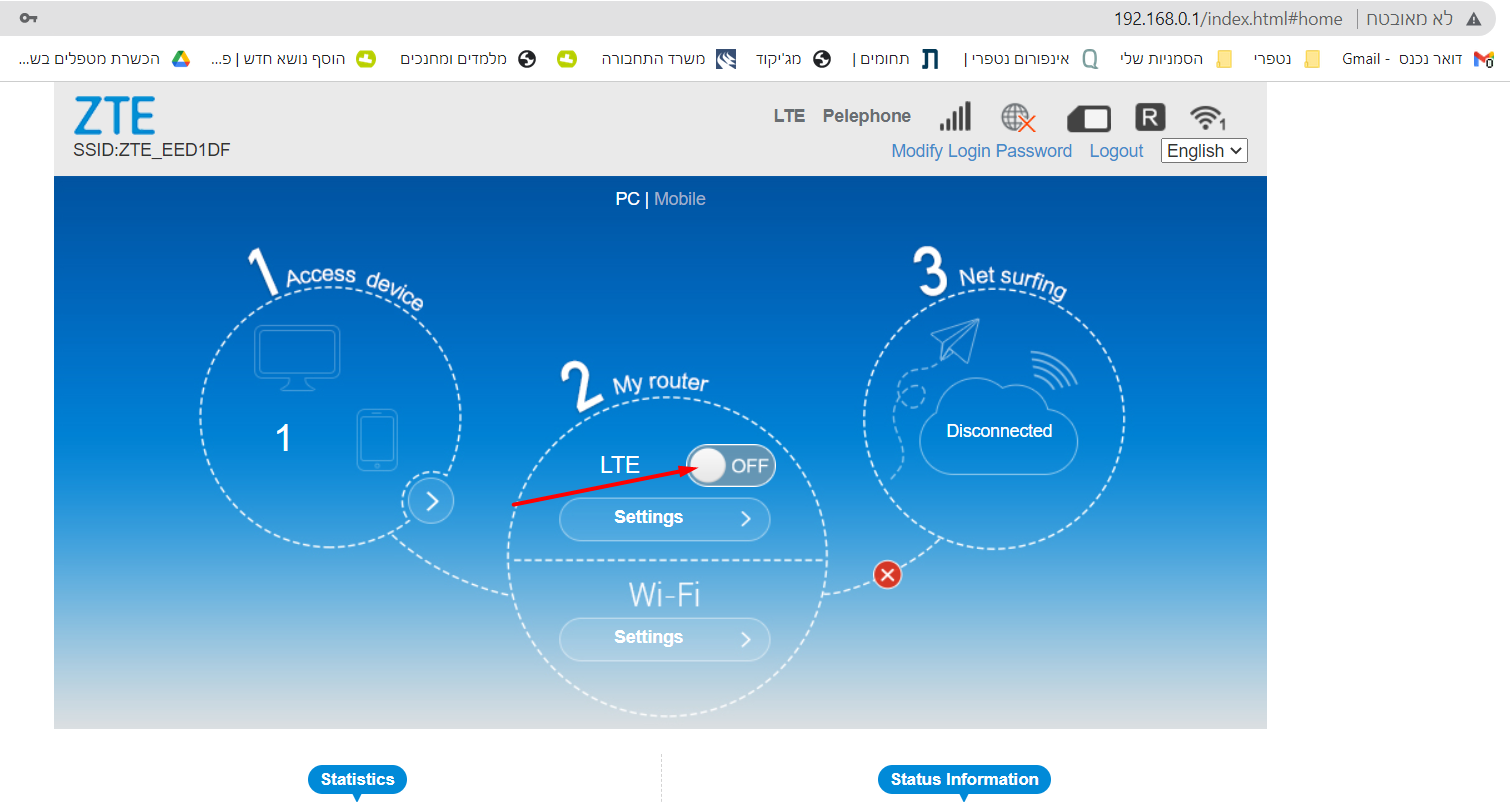The height and width of the screenshot is (802, 1510).
Task: Click the roaming R indicator icon
Action: 1150,118
